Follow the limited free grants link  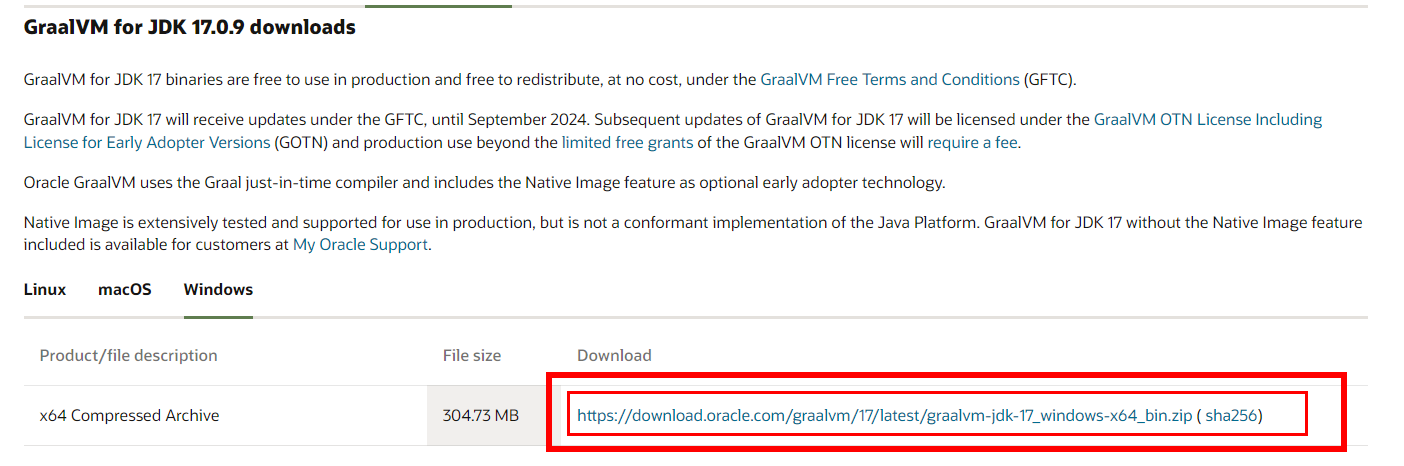point(627,142)
